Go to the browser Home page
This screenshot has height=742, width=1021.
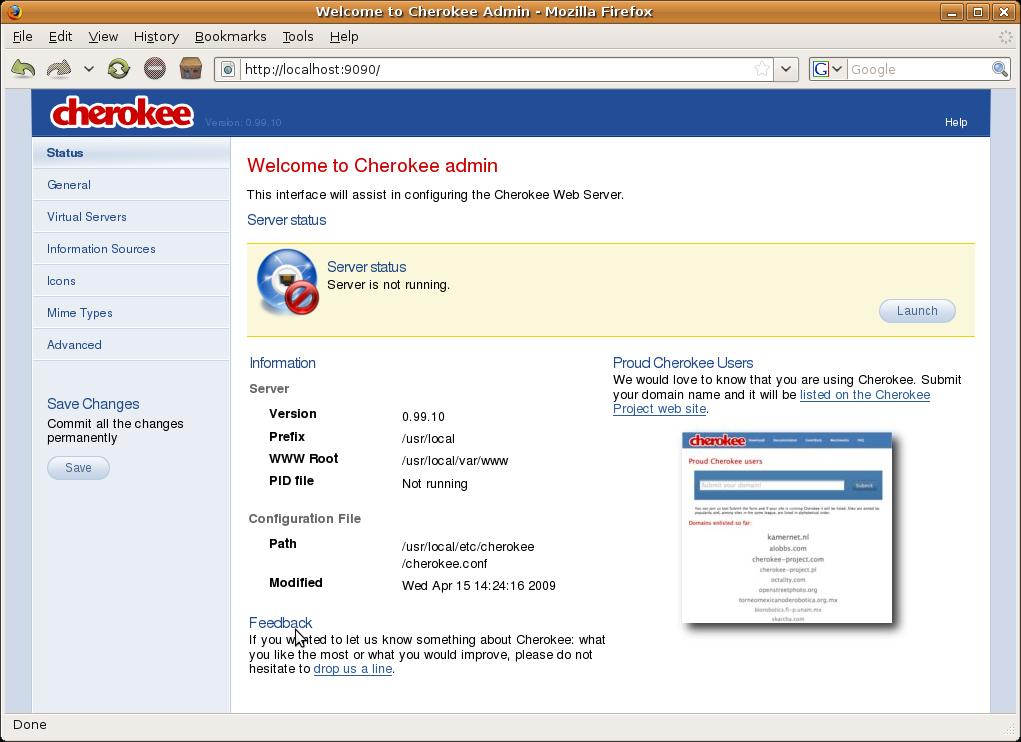coord(190,69)
